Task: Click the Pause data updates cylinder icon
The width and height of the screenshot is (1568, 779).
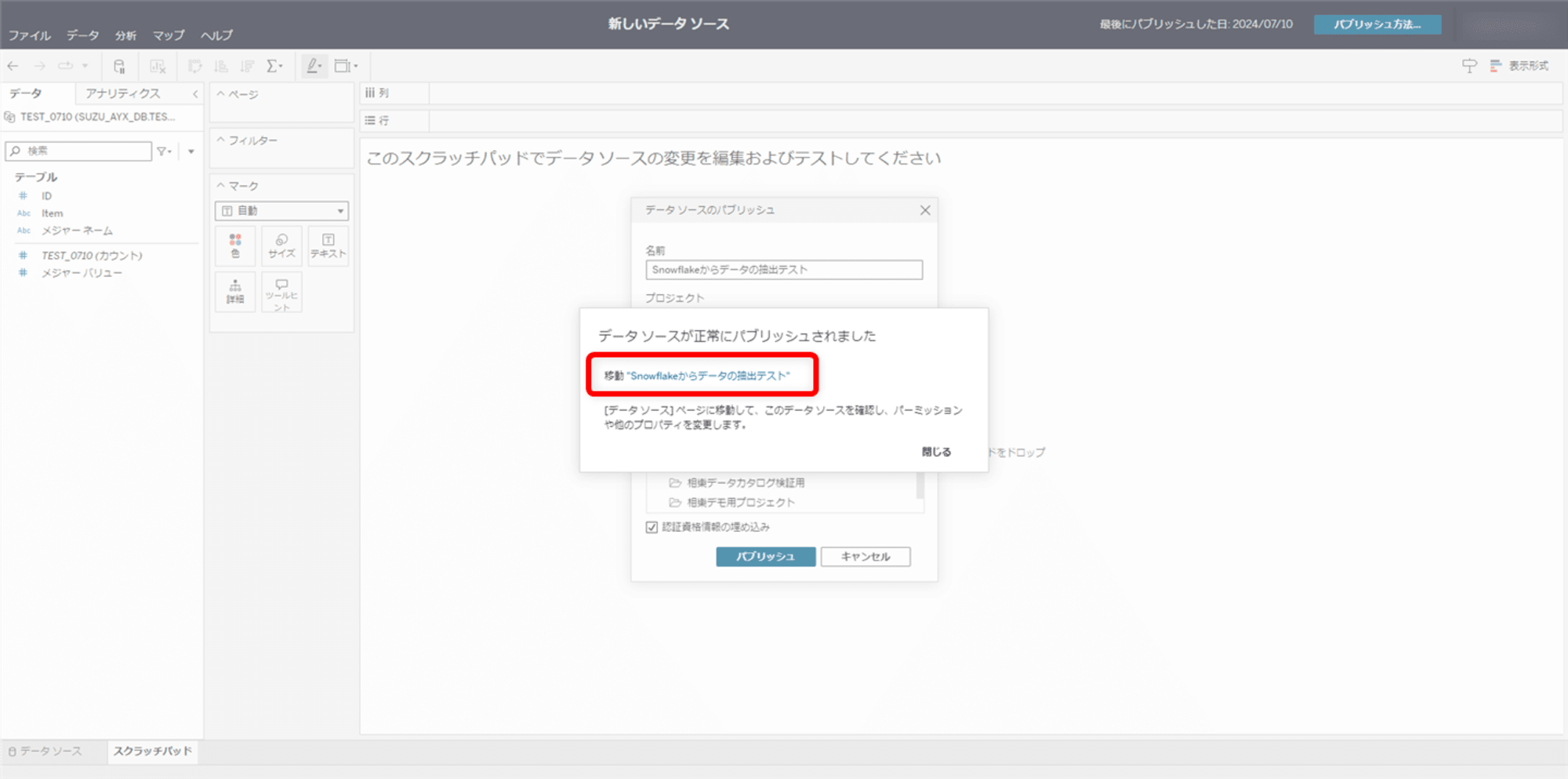Action: coord(119,66)
